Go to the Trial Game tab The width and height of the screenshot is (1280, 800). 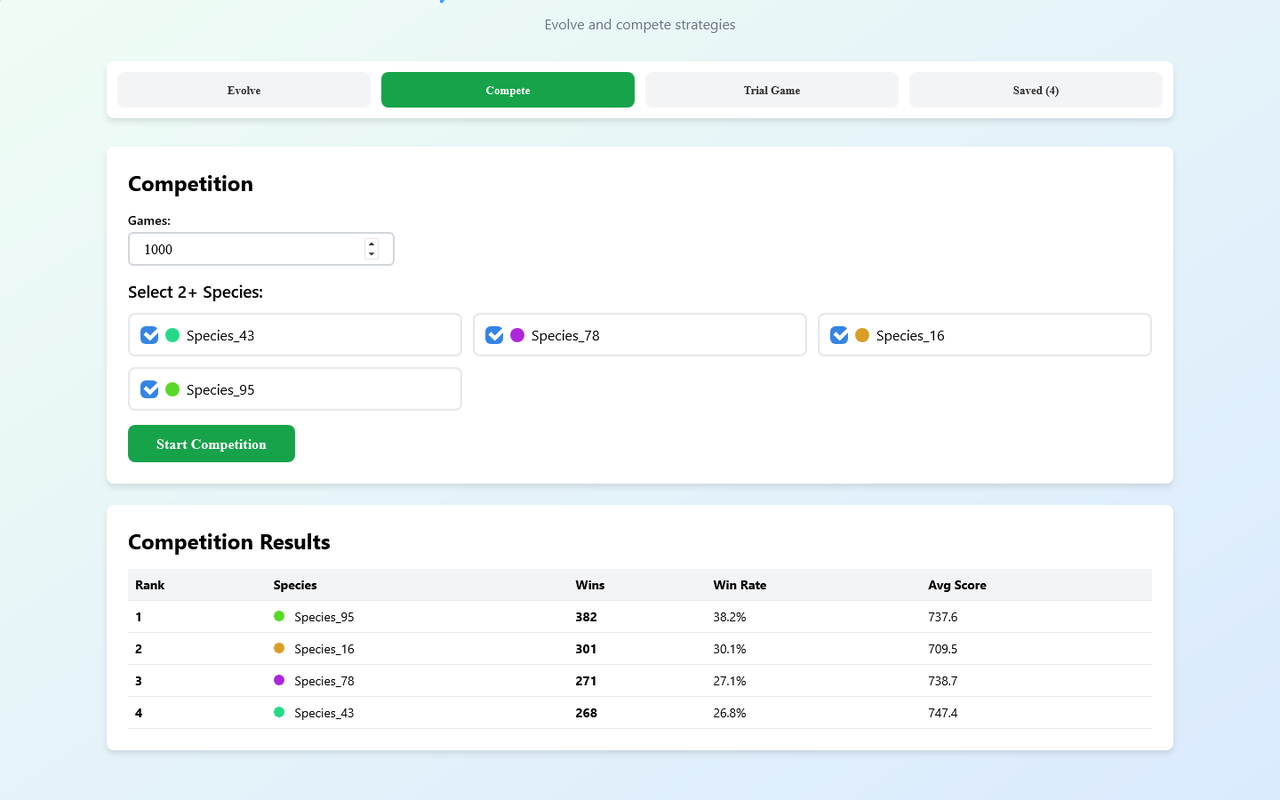click(x=772, y=90)
